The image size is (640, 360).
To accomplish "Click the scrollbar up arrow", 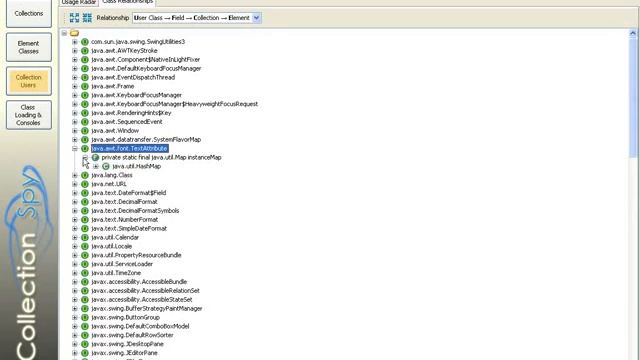I will click(x=633, y=33).
